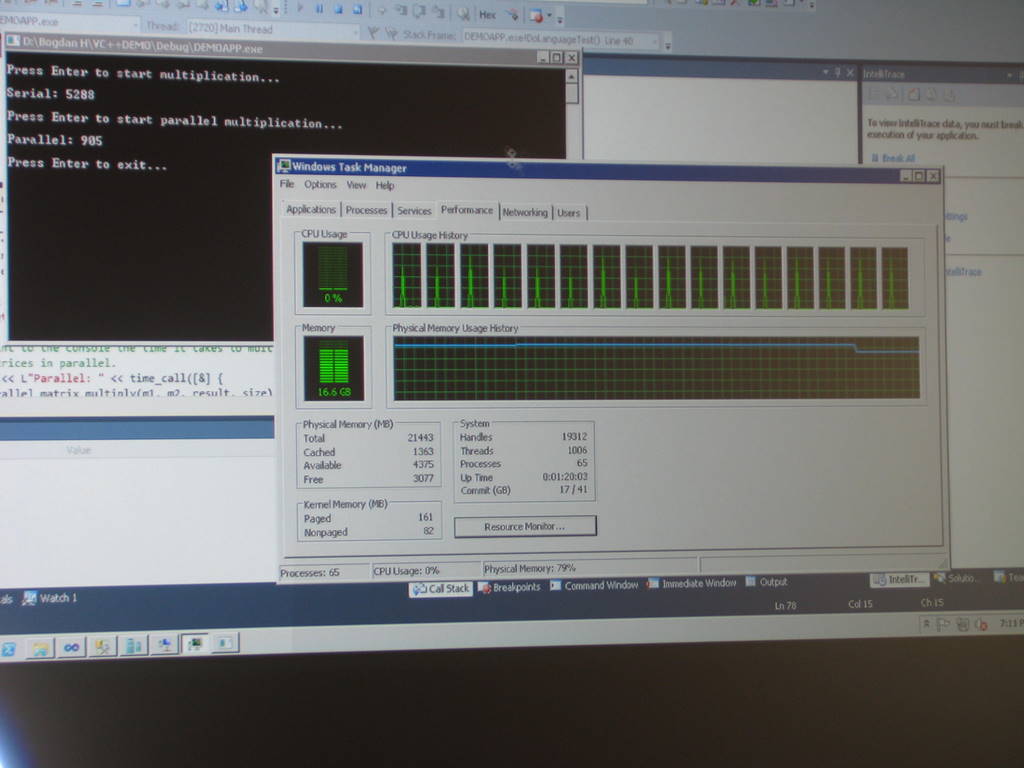Viewport: 1024px width, 768px height.
Task: Select the Solution Explorer bottom tab
Action: (955, 578)
